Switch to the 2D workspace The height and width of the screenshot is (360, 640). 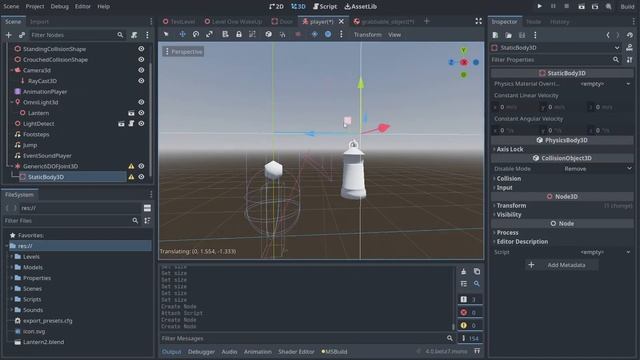(x=276, y=6)
